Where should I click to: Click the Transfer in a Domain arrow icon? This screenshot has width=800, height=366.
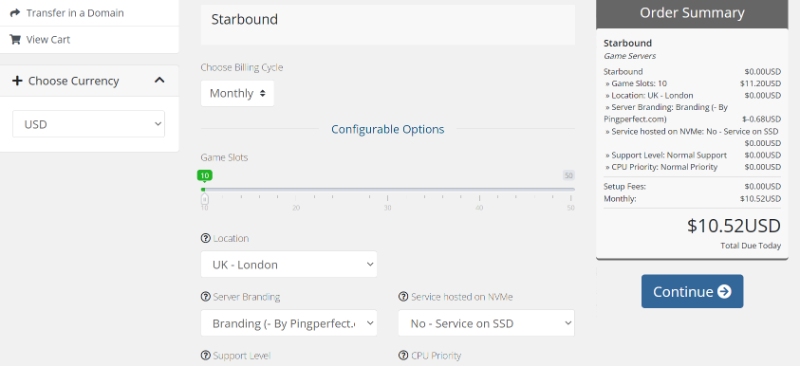(x=15, y=13)
